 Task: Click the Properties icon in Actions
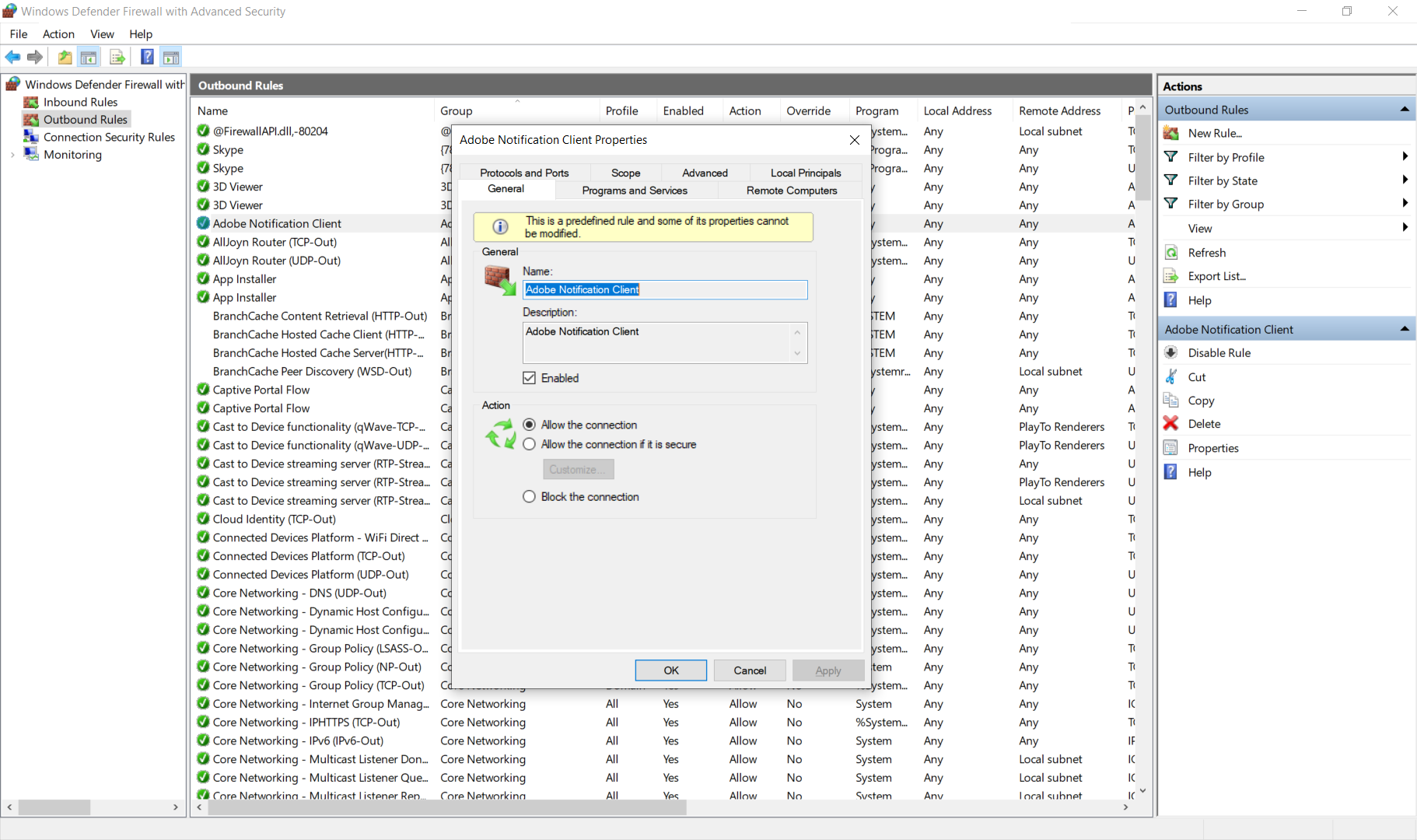pos(1170,448)
